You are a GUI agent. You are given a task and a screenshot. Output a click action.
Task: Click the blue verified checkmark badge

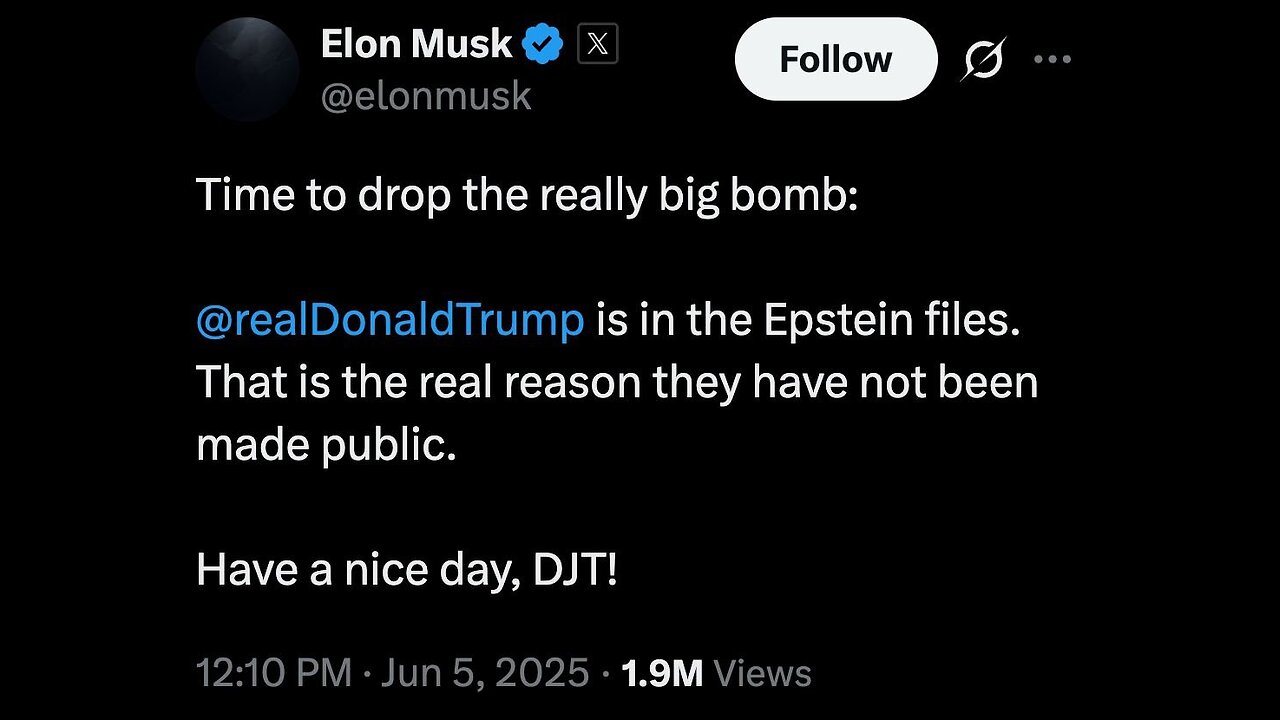click(x=544, y=45)
